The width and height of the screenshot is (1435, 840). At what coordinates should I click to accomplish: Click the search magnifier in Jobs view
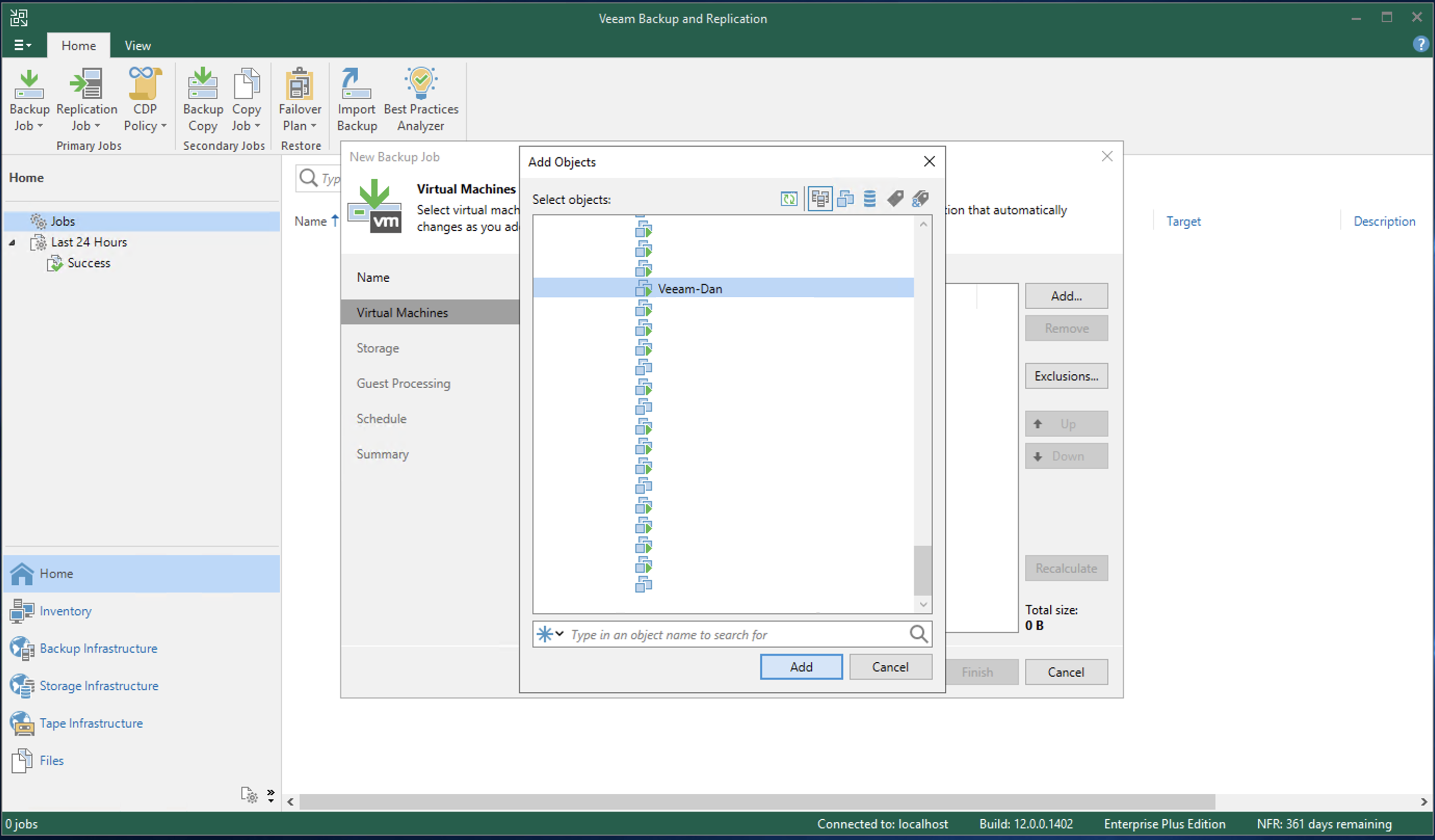click(308, 178)
